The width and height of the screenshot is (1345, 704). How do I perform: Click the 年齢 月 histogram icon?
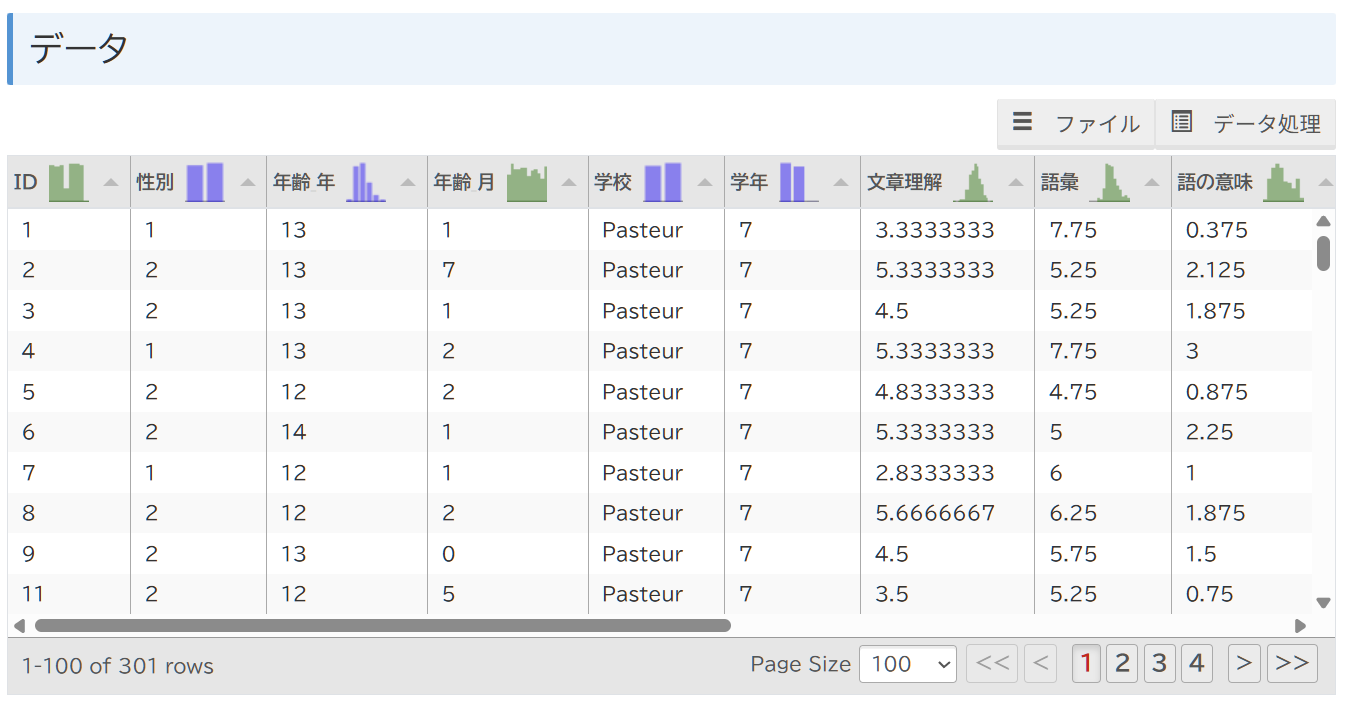tap(527, 182)
